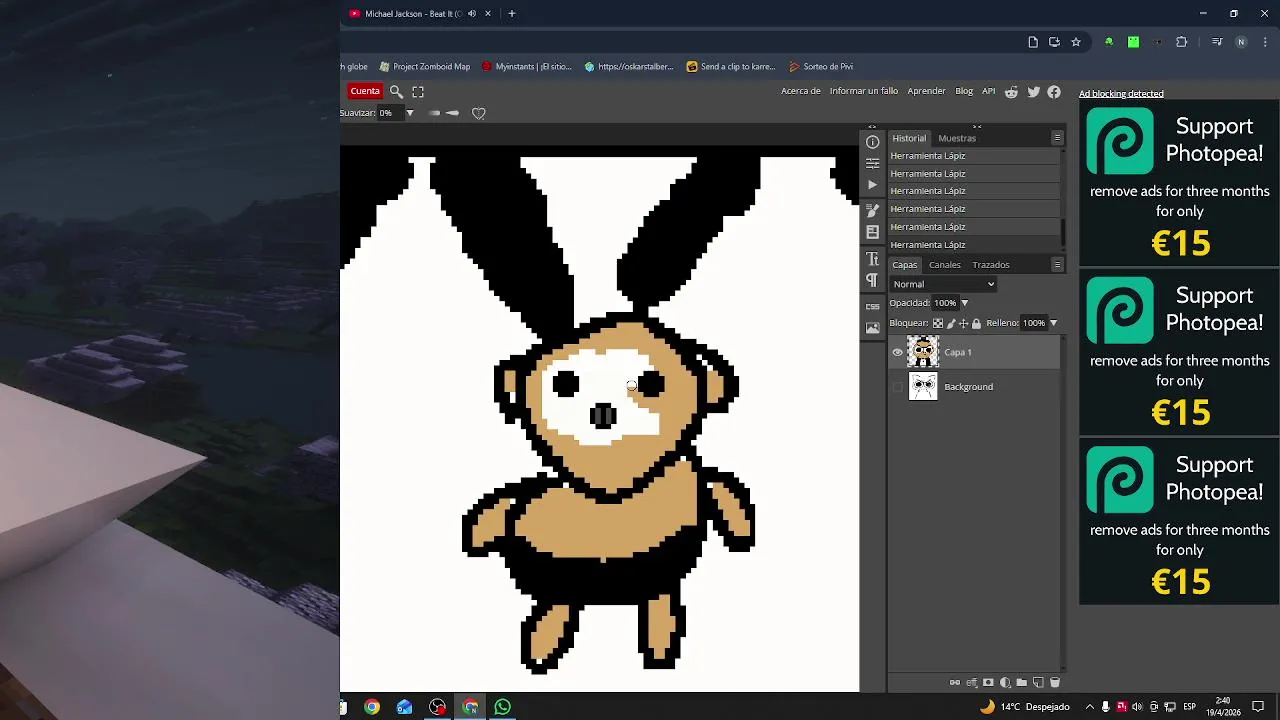Click the red Cuenta button
This screenshot has height=720, width=1280.
click(365, 91)
